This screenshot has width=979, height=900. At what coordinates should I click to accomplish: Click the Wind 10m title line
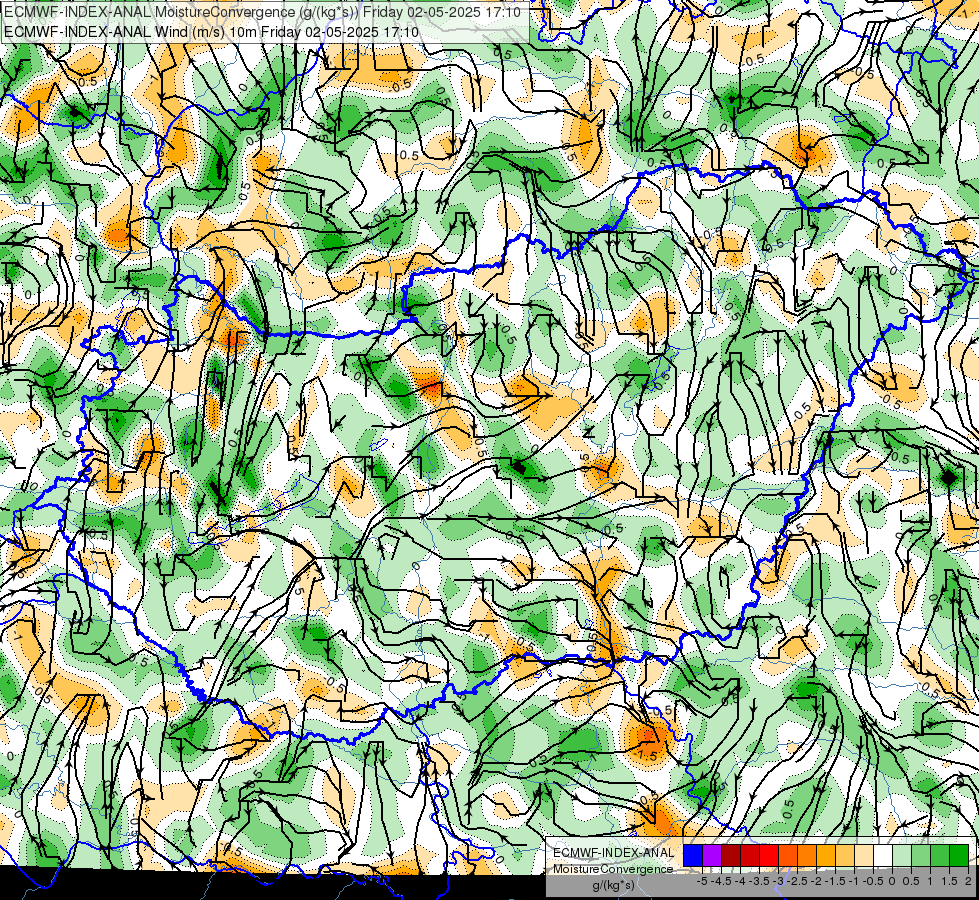click(x=212, y=31)
